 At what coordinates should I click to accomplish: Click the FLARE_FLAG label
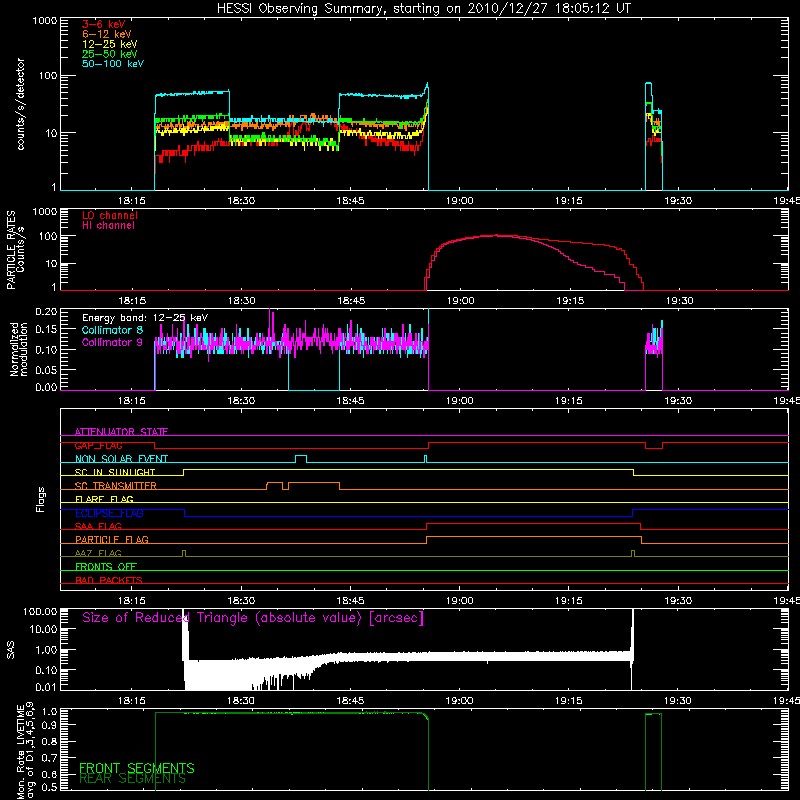pyautogui.click(x=104, y=499)
